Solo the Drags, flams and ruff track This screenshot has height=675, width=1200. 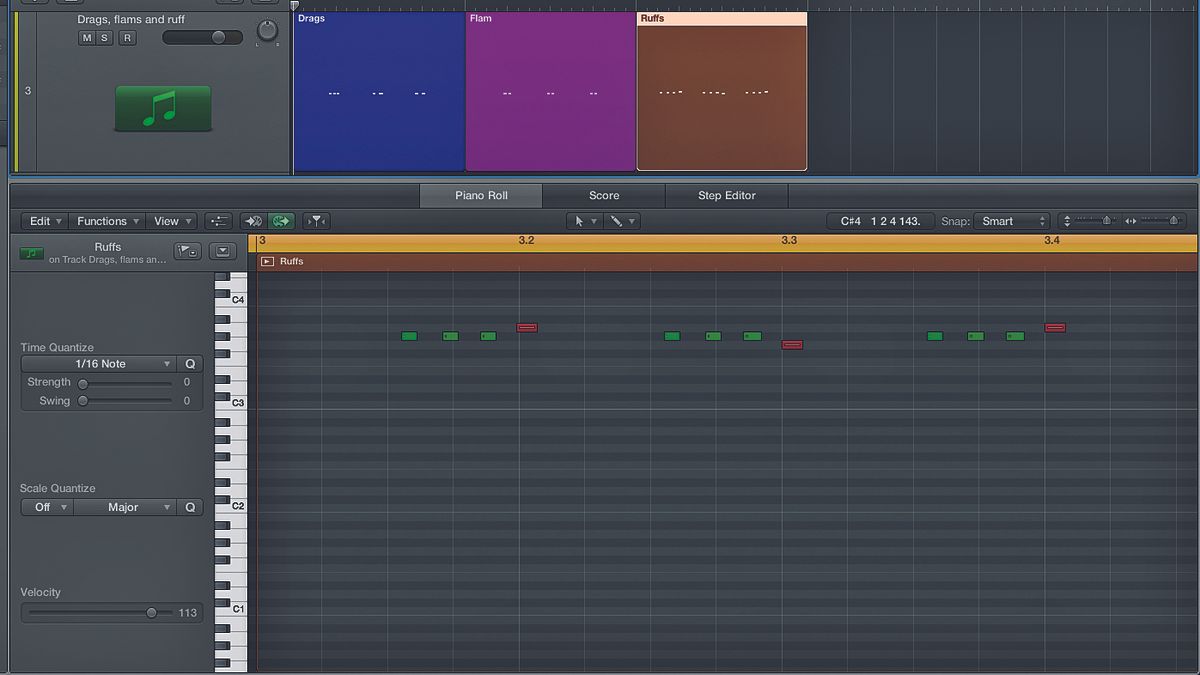click(x=104, y=38)
